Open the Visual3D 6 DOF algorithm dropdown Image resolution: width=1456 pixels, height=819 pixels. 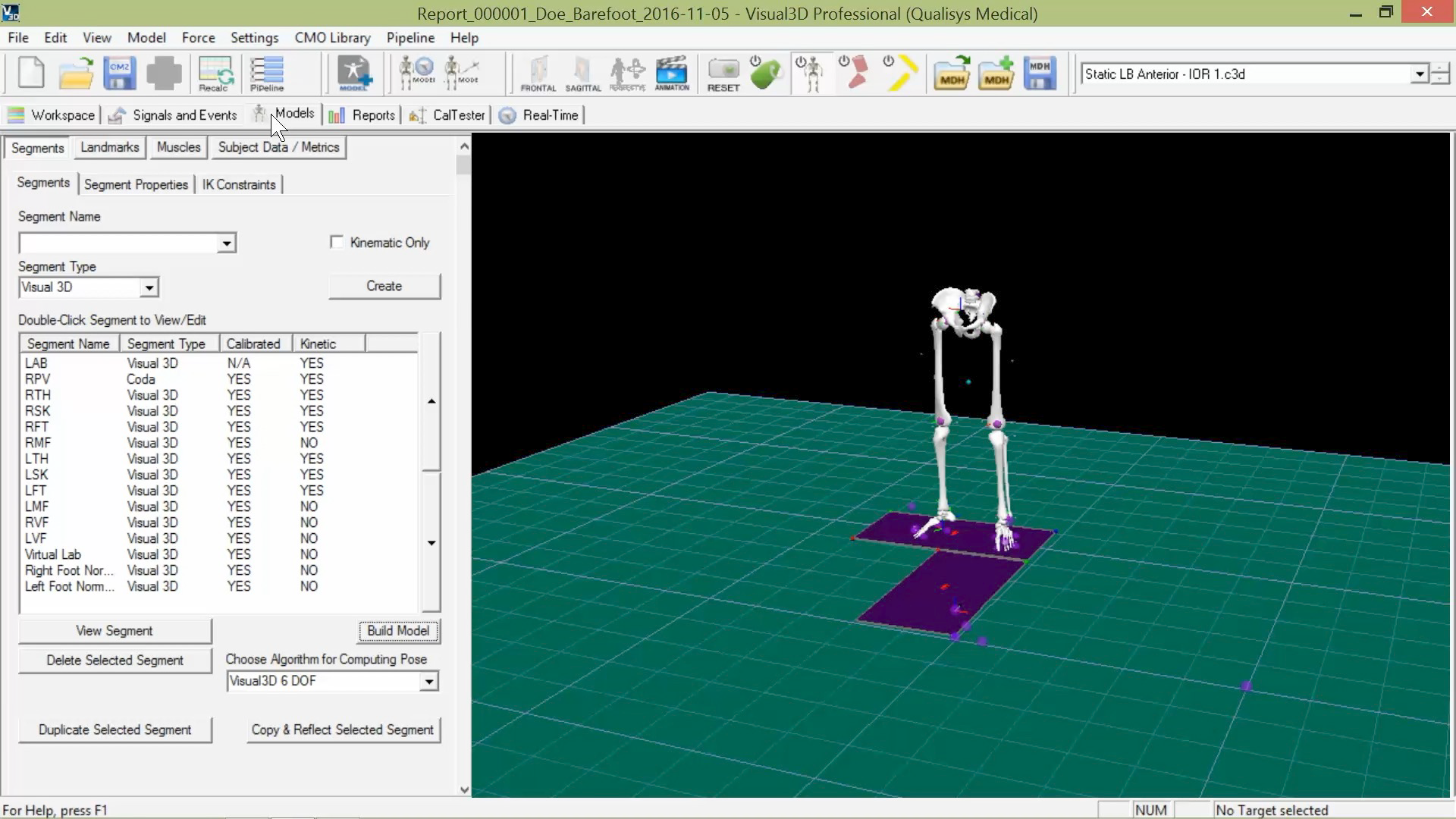428,681
